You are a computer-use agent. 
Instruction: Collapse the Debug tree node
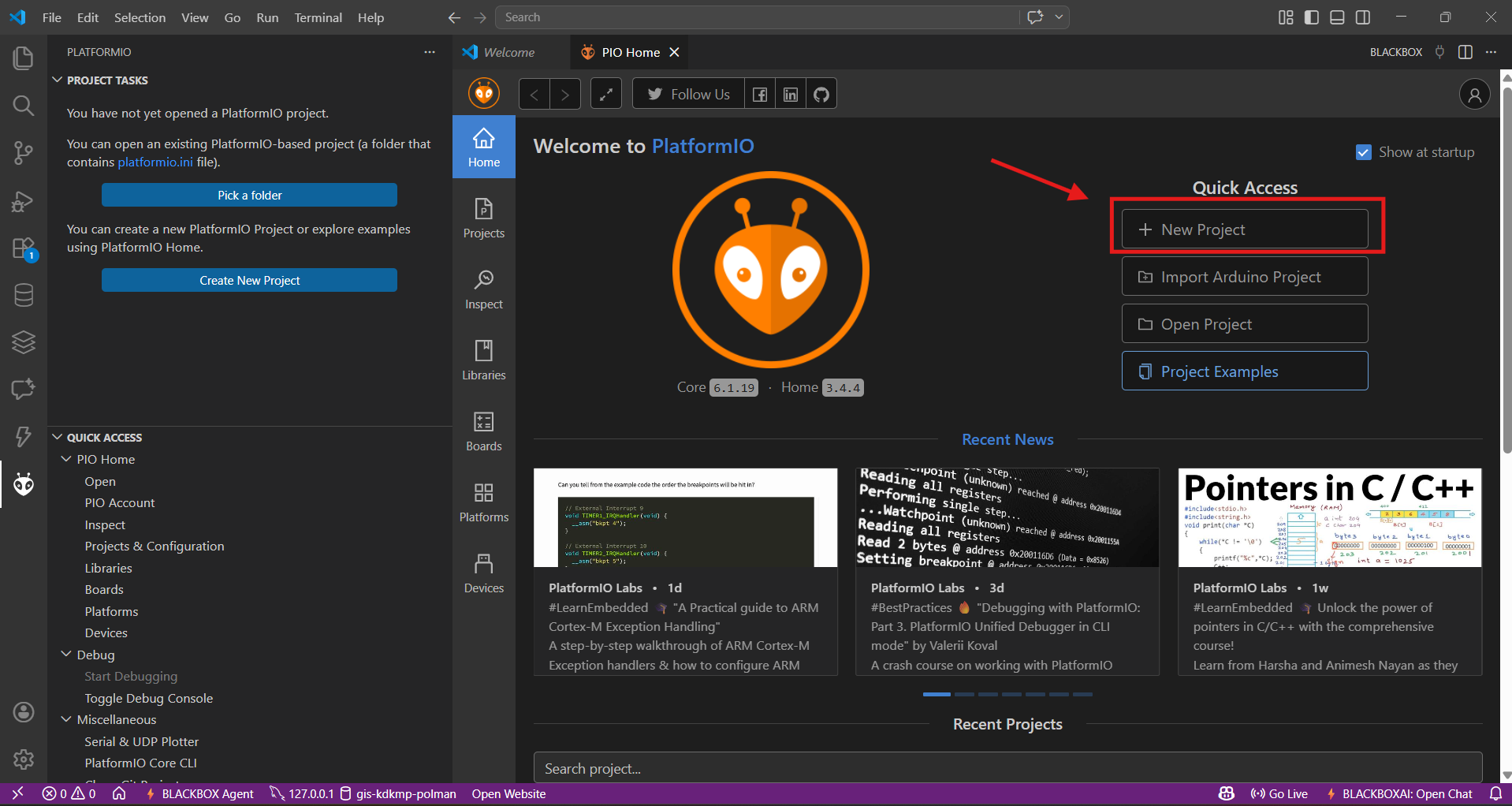click(x=67, y=655)
